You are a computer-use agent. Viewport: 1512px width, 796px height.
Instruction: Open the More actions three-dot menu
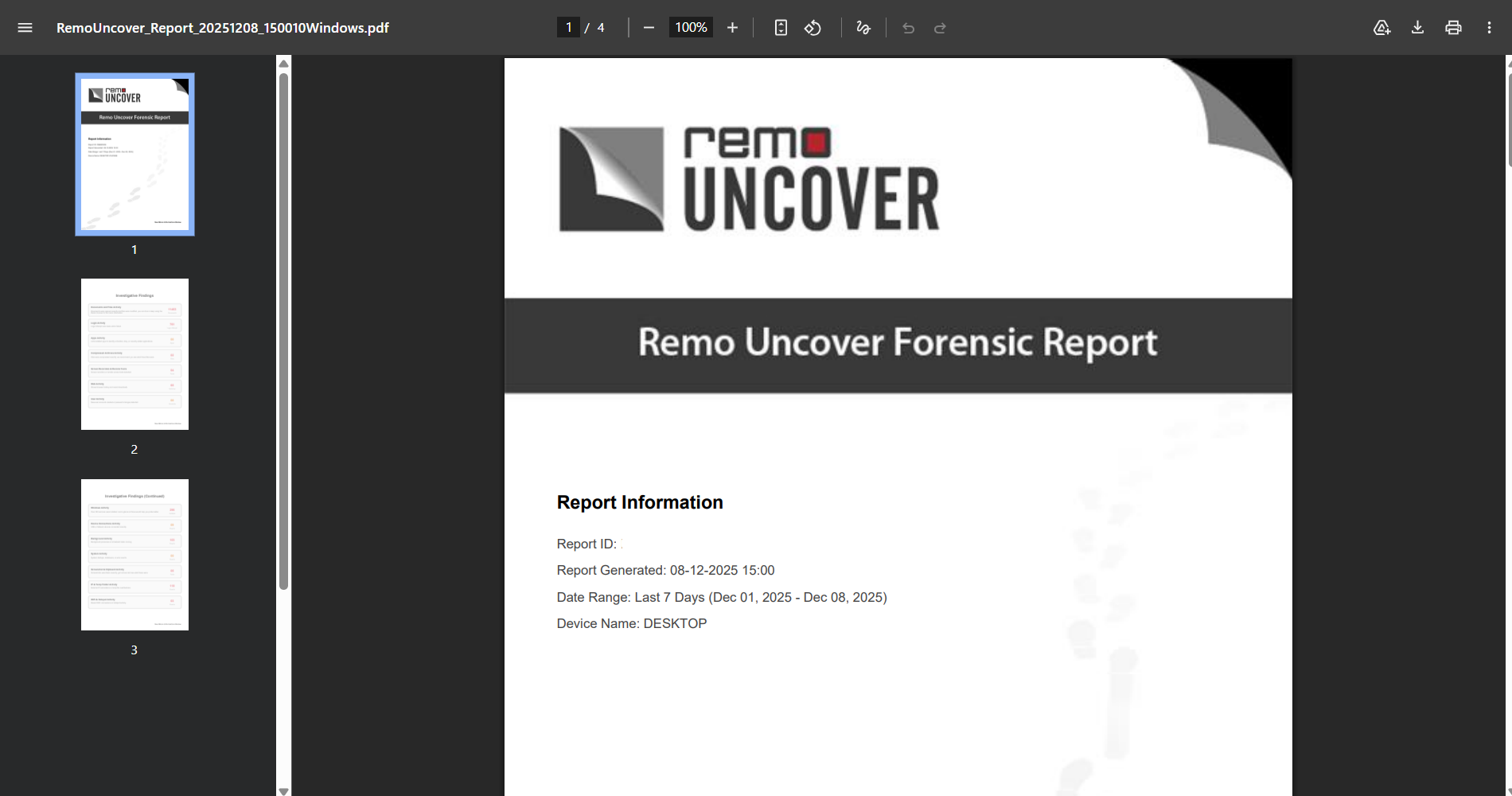[x=1489, y=28]
